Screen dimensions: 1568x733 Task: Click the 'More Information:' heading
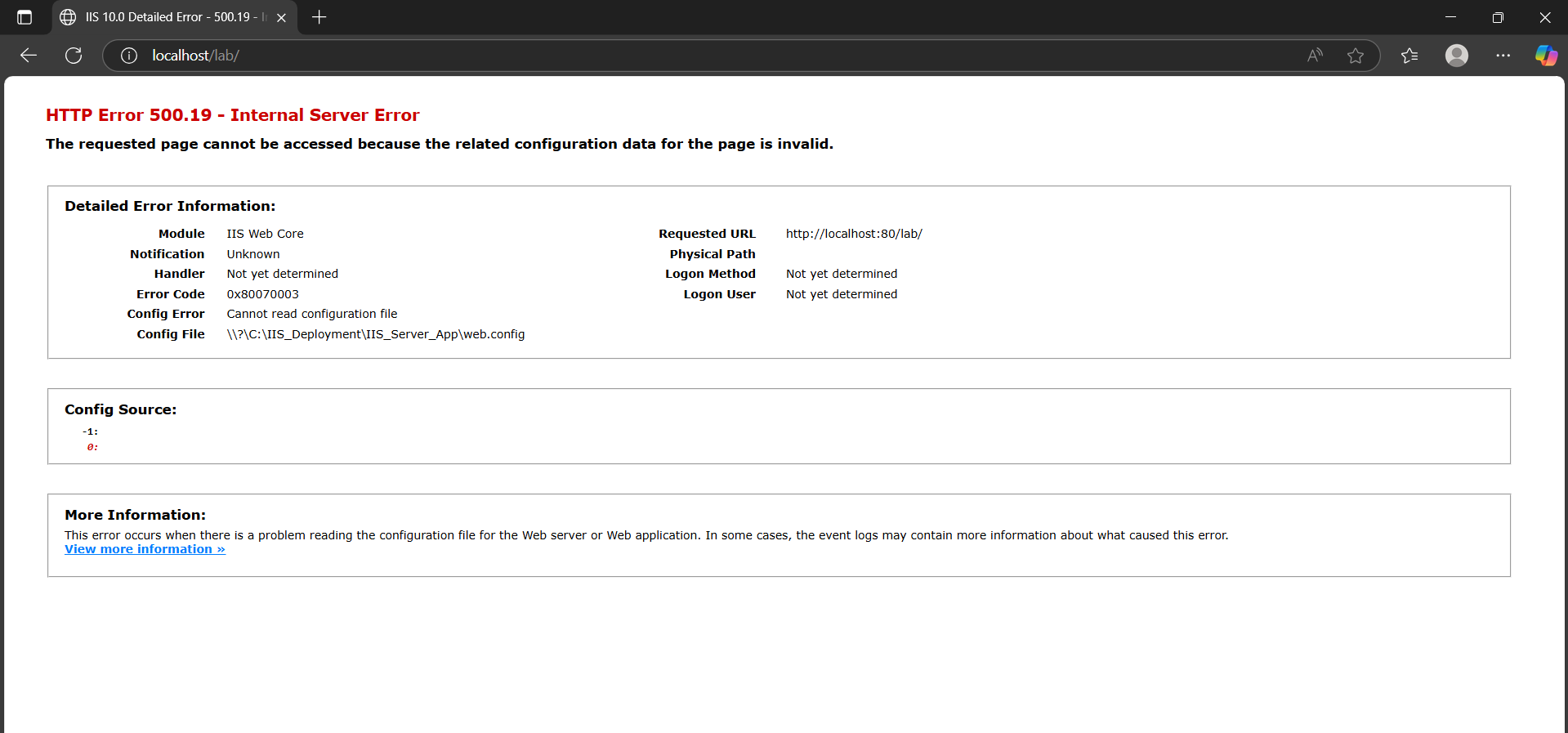136,515
